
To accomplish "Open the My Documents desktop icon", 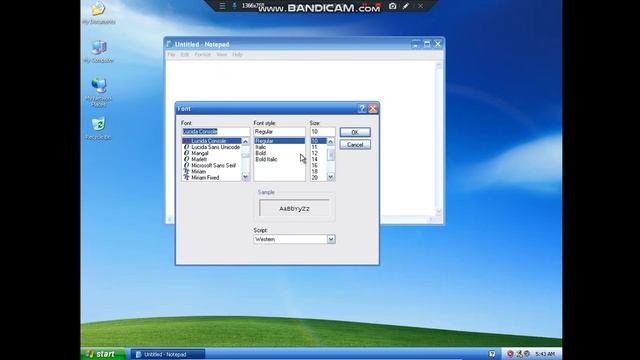I will click(98, 12).
